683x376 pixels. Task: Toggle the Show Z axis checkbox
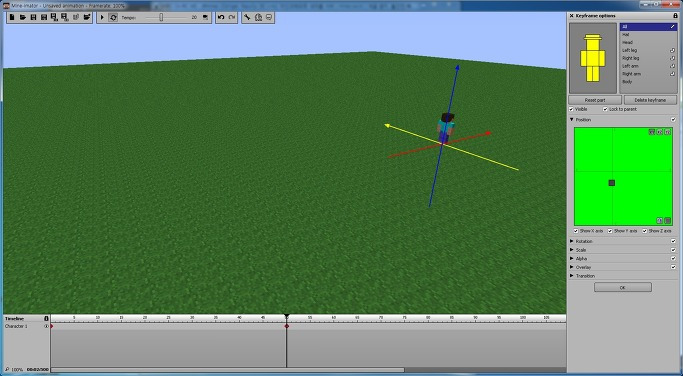[x=645, y=231]
